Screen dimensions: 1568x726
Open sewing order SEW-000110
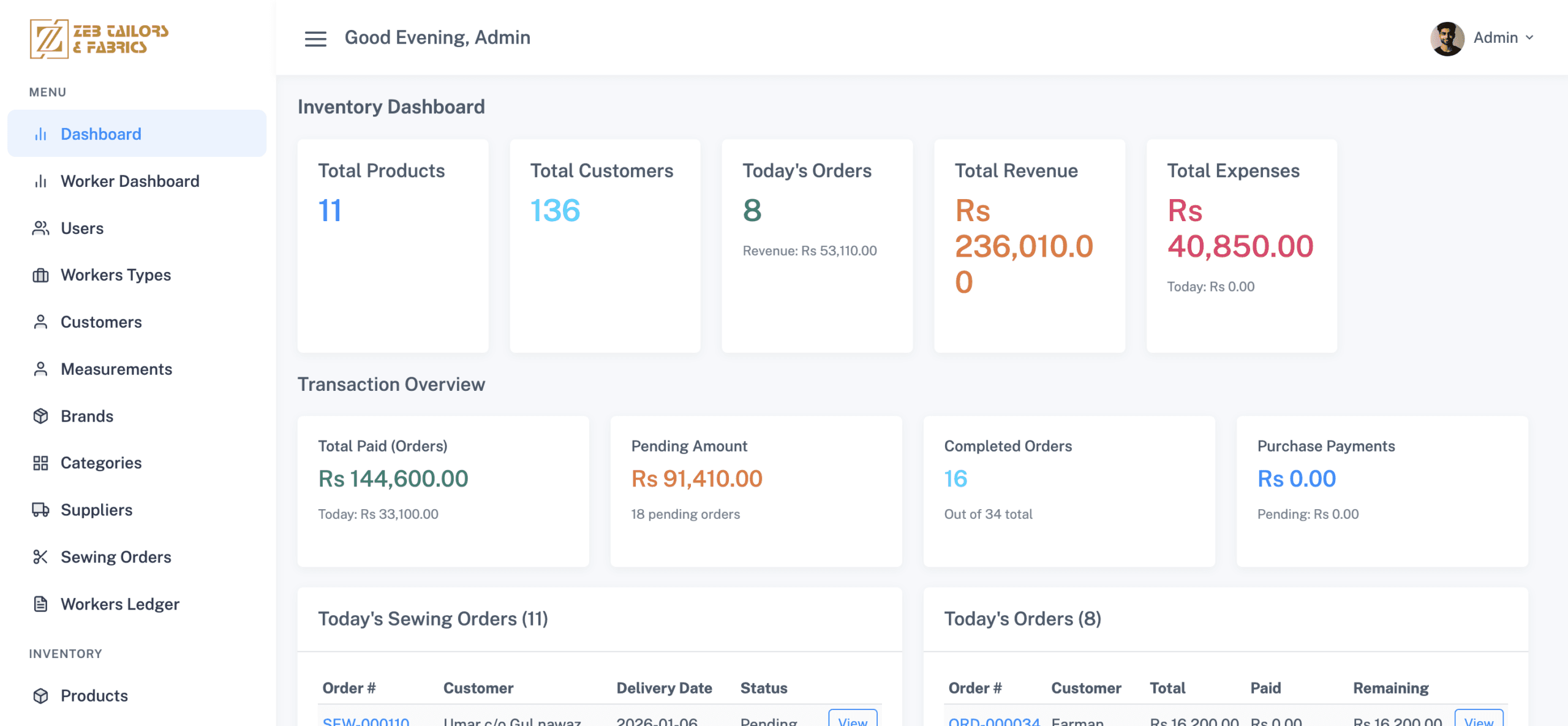point(366,722)
